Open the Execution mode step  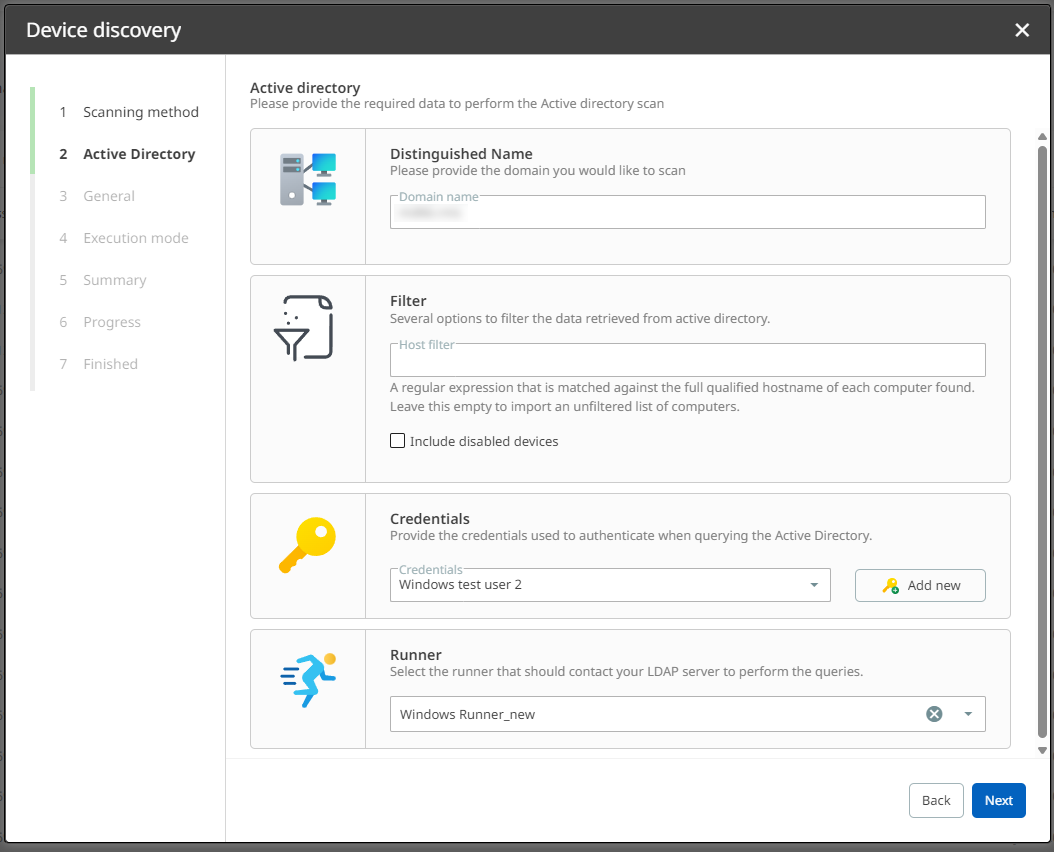click(x=136, y=238)
